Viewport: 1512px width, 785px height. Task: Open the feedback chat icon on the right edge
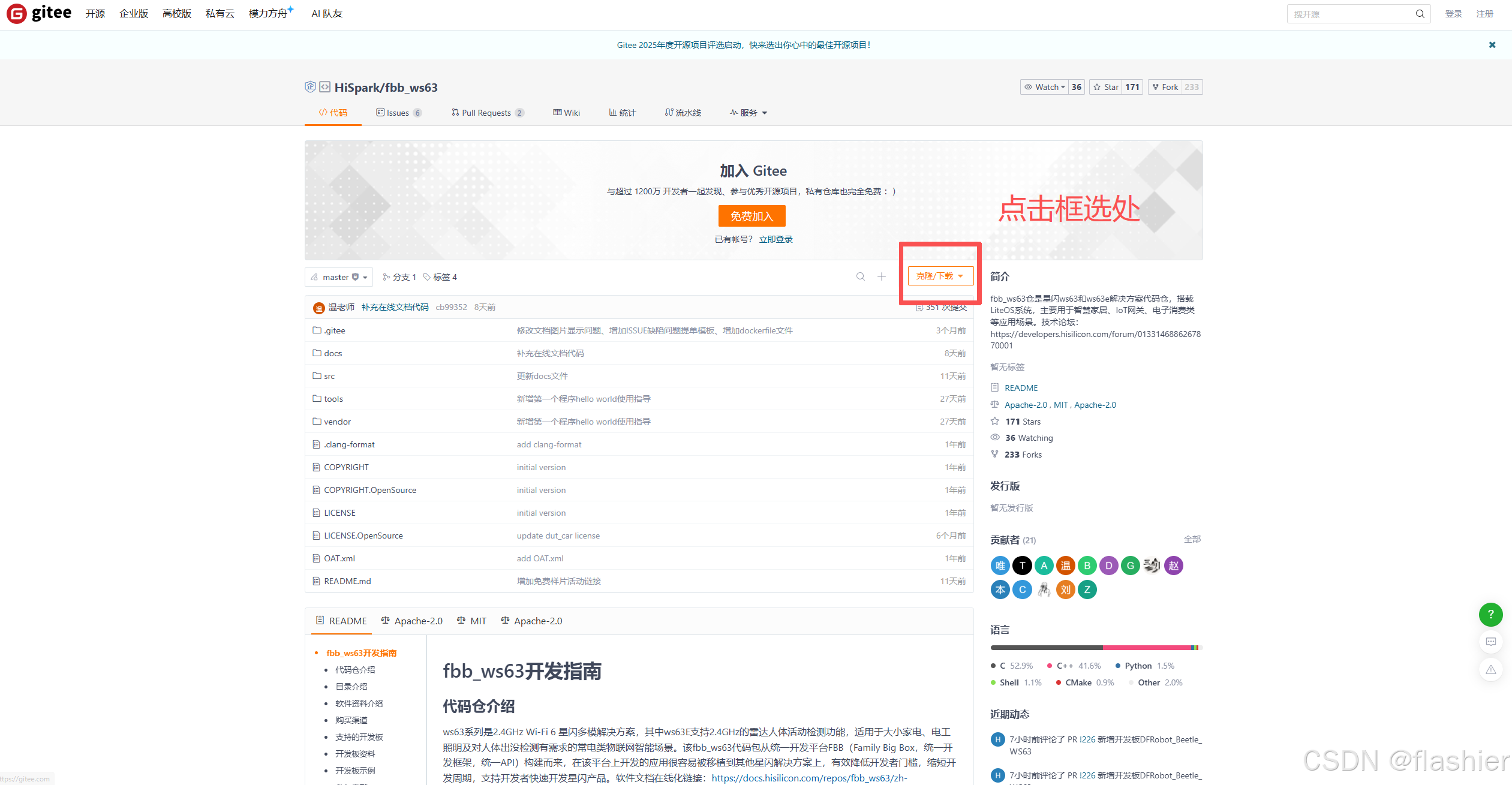click(x=1490, y=642)
